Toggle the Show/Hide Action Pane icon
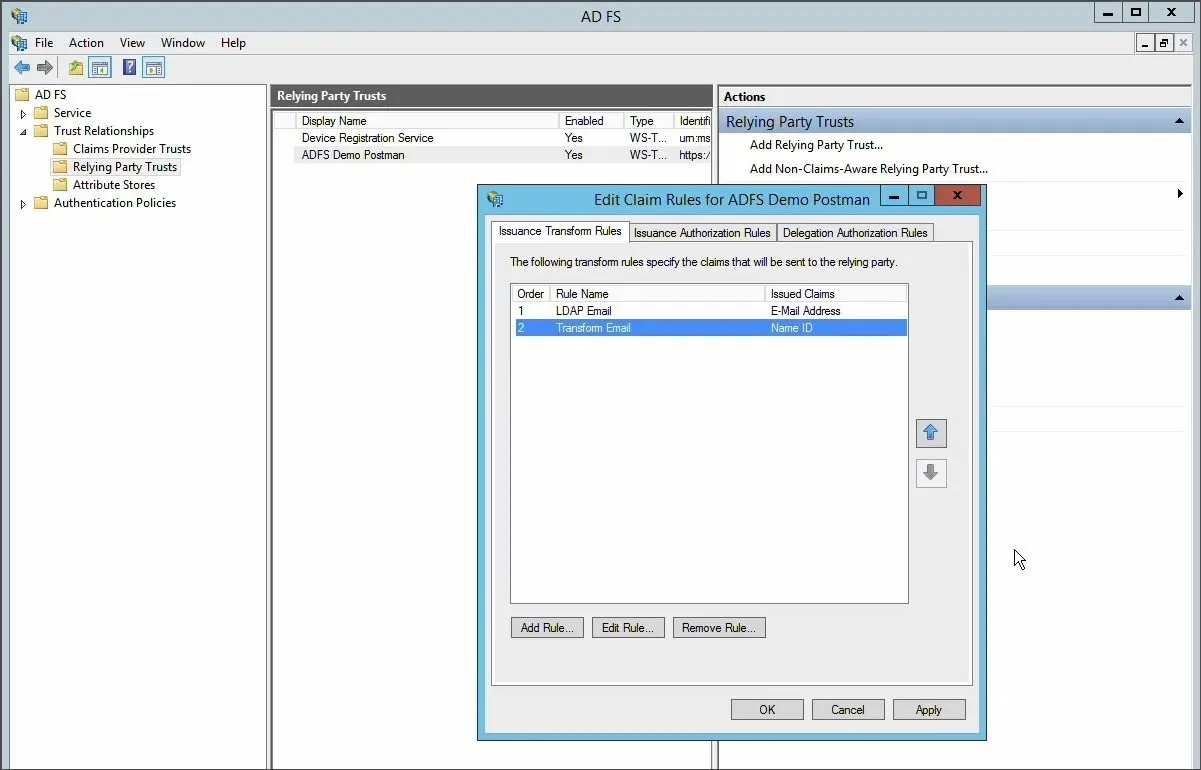 pyautogui.click(x=153, y=68)
